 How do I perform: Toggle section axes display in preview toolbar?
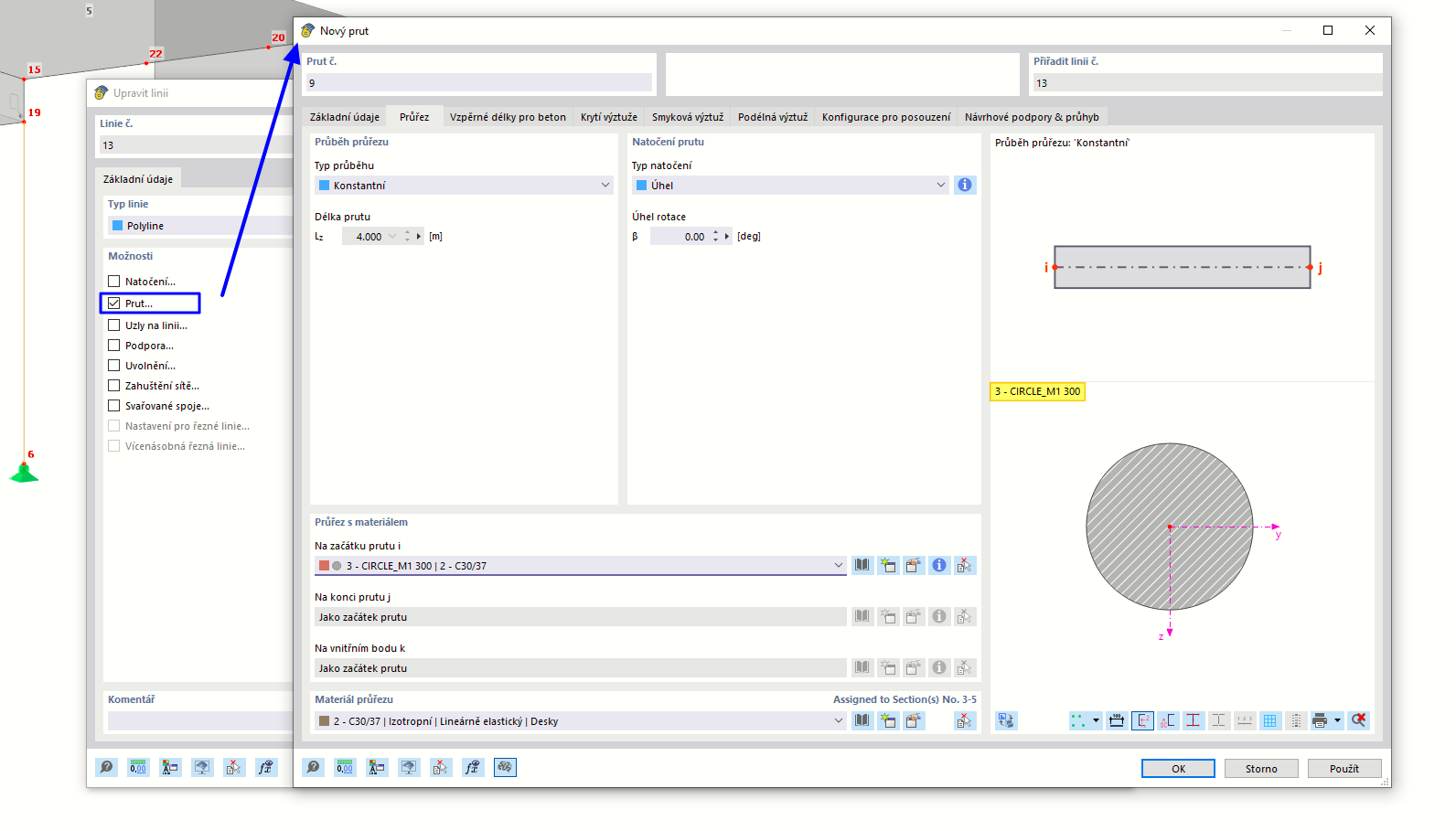1142,720
